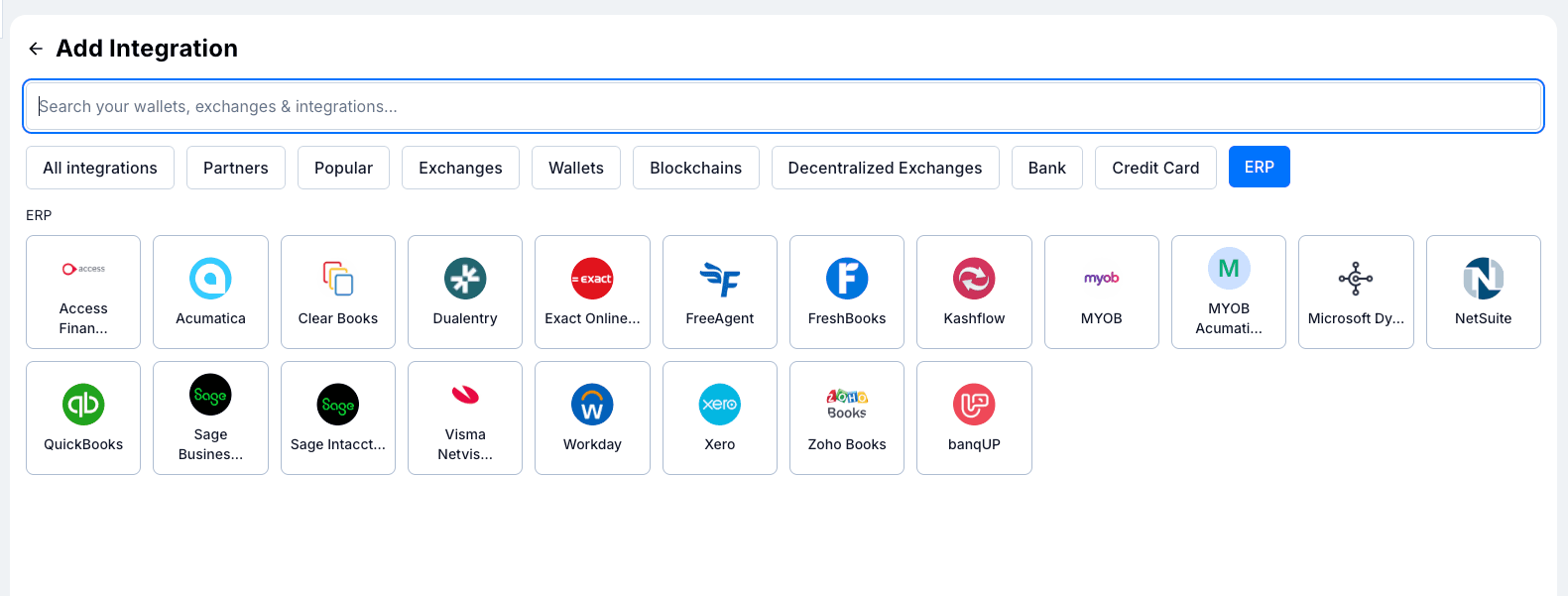Click the Clear Books label
This screenshot has width=1568, height=596.
[338, 318]
